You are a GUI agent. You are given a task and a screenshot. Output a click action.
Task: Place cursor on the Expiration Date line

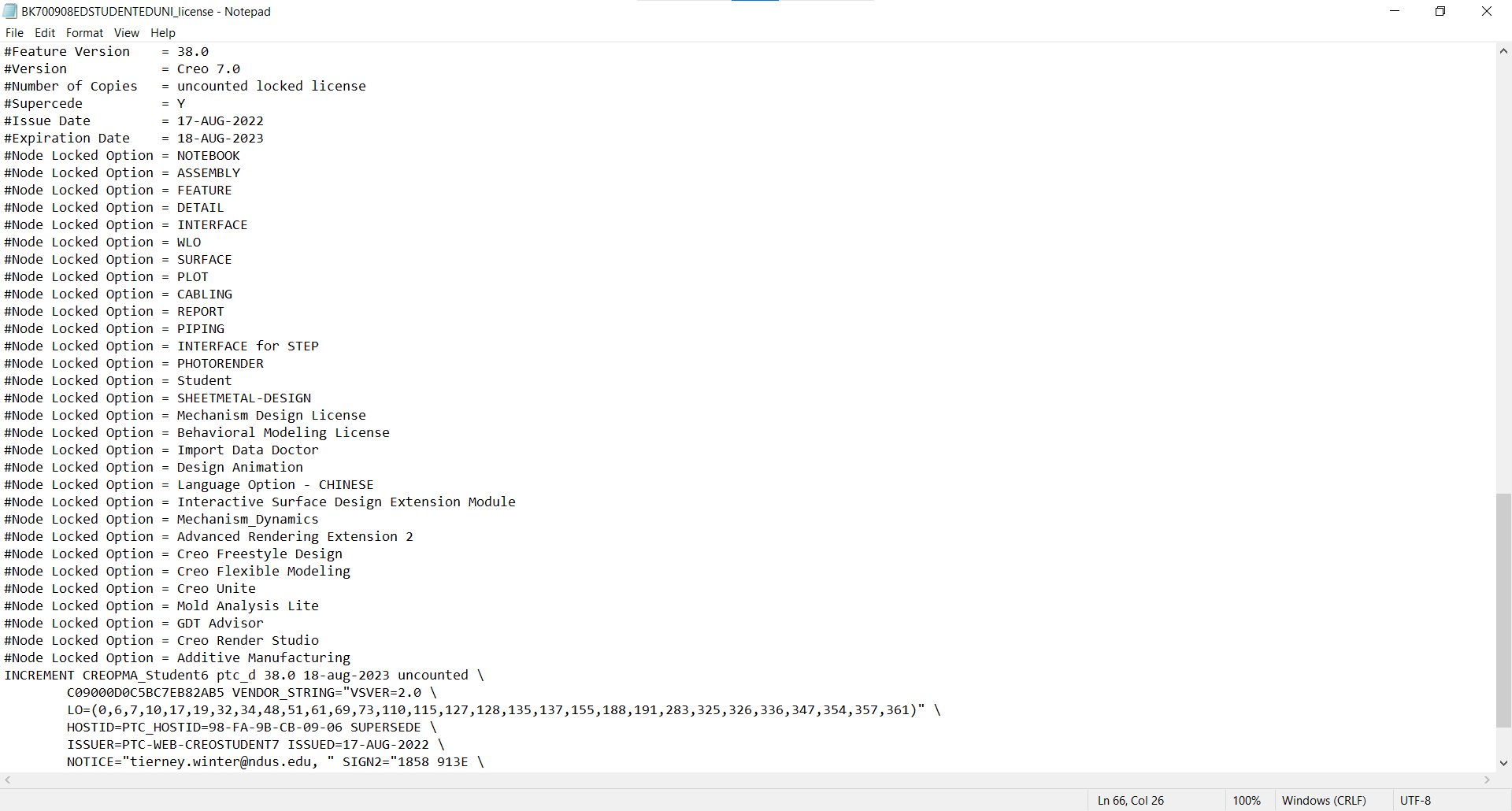click(x=134, y=138)
